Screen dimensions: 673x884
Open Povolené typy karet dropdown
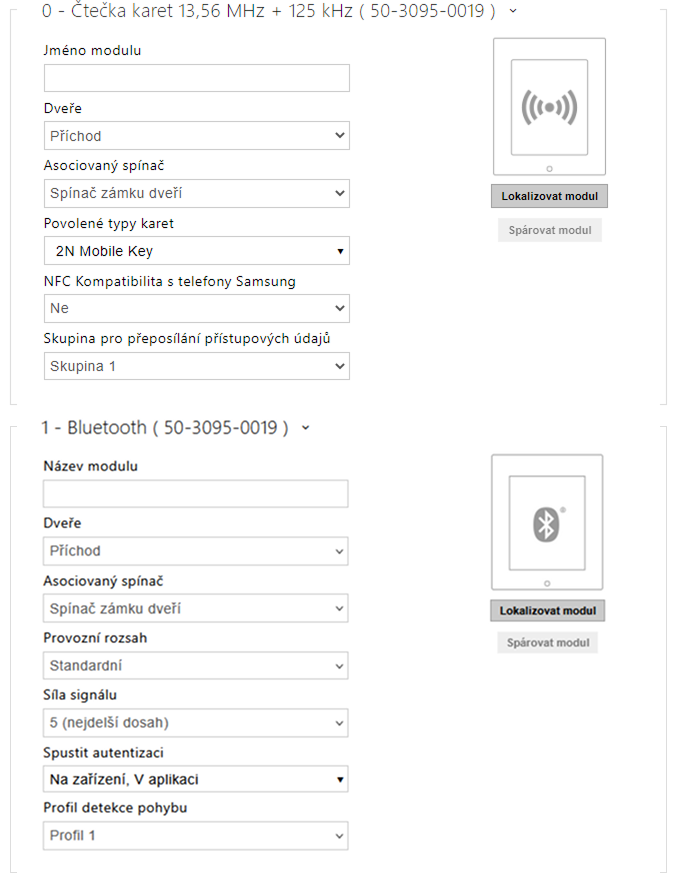[197, 251]
